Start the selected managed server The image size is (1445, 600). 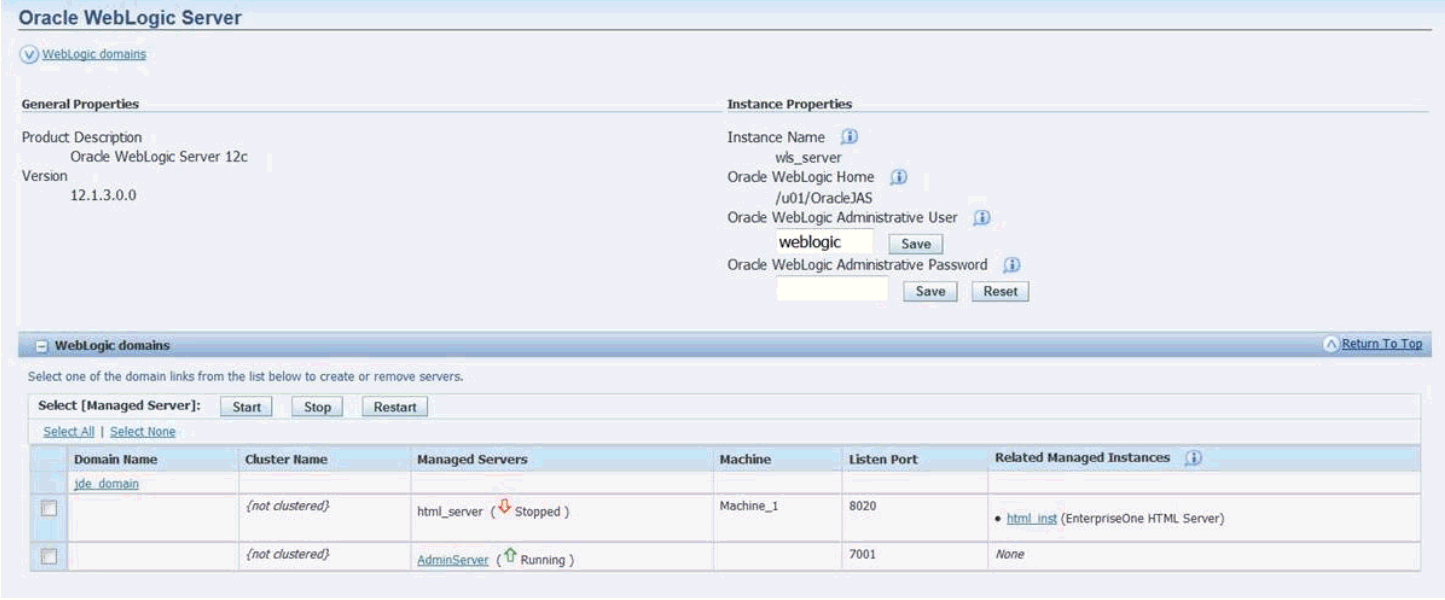point(246,407)
